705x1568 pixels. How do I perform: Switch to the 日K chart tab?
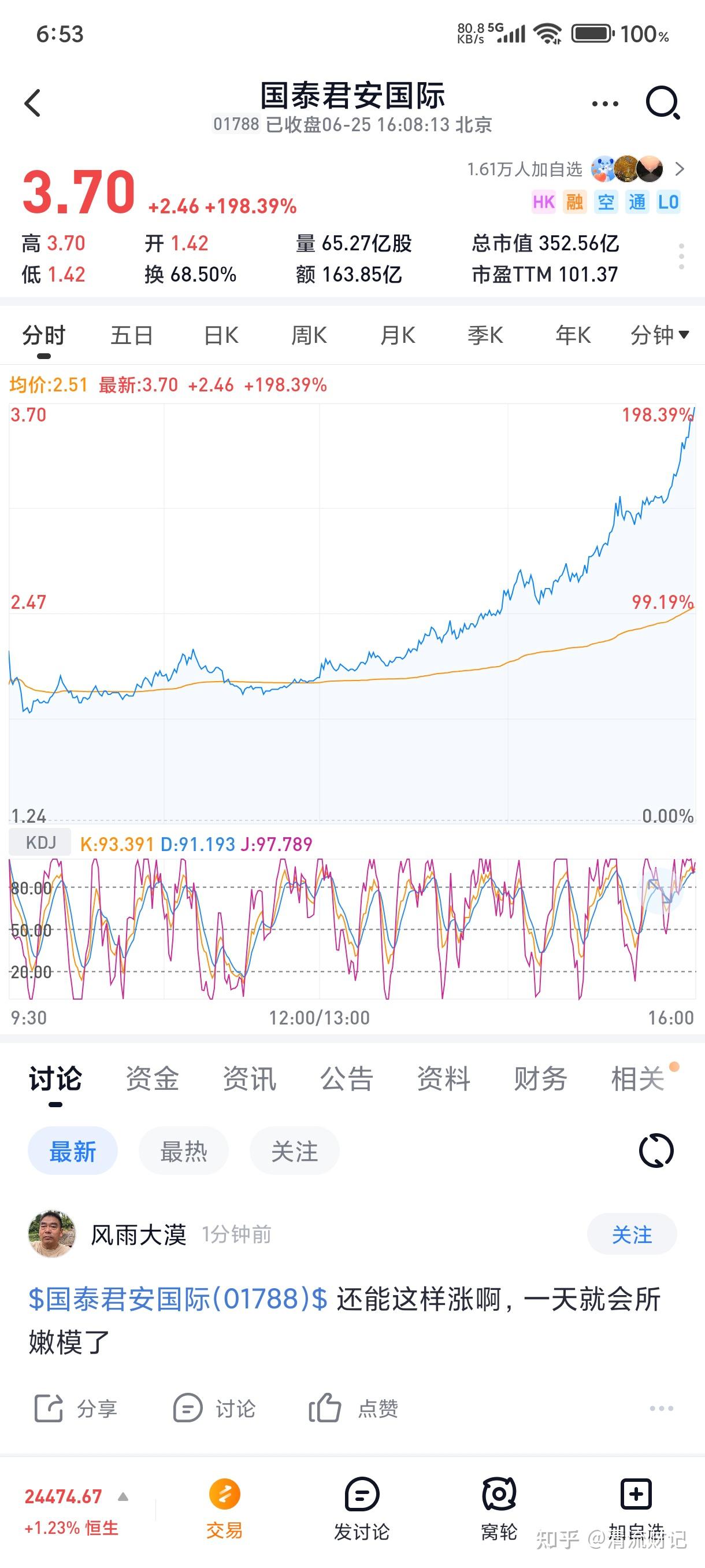point(221,335)
